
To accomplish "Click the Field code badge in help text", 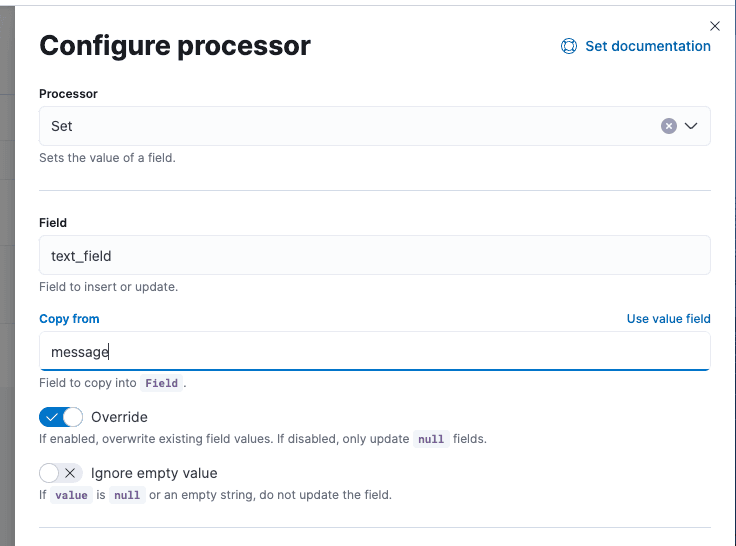I will coord(161,383).
